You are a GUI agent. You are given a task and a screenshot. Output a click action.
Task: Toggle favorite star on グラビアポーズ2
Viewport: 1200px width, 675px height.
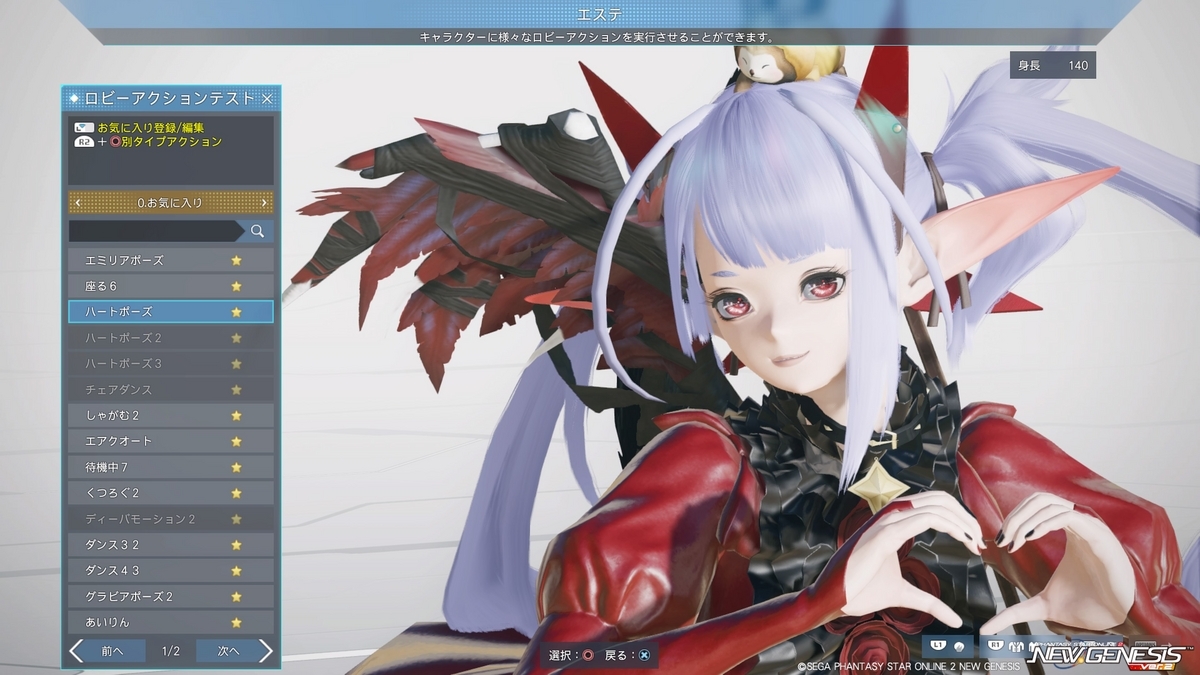pos(237,597)
